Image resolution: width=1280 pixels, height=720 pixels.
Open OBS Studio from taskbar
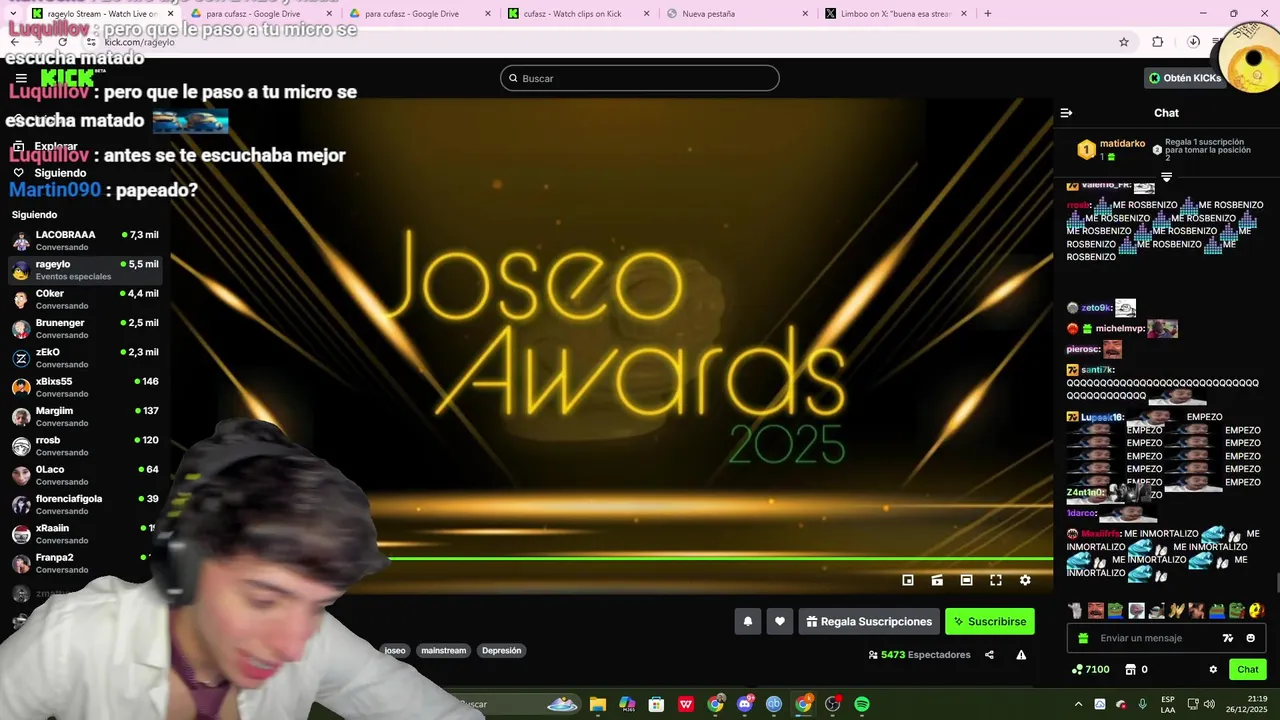coord(833,704)
